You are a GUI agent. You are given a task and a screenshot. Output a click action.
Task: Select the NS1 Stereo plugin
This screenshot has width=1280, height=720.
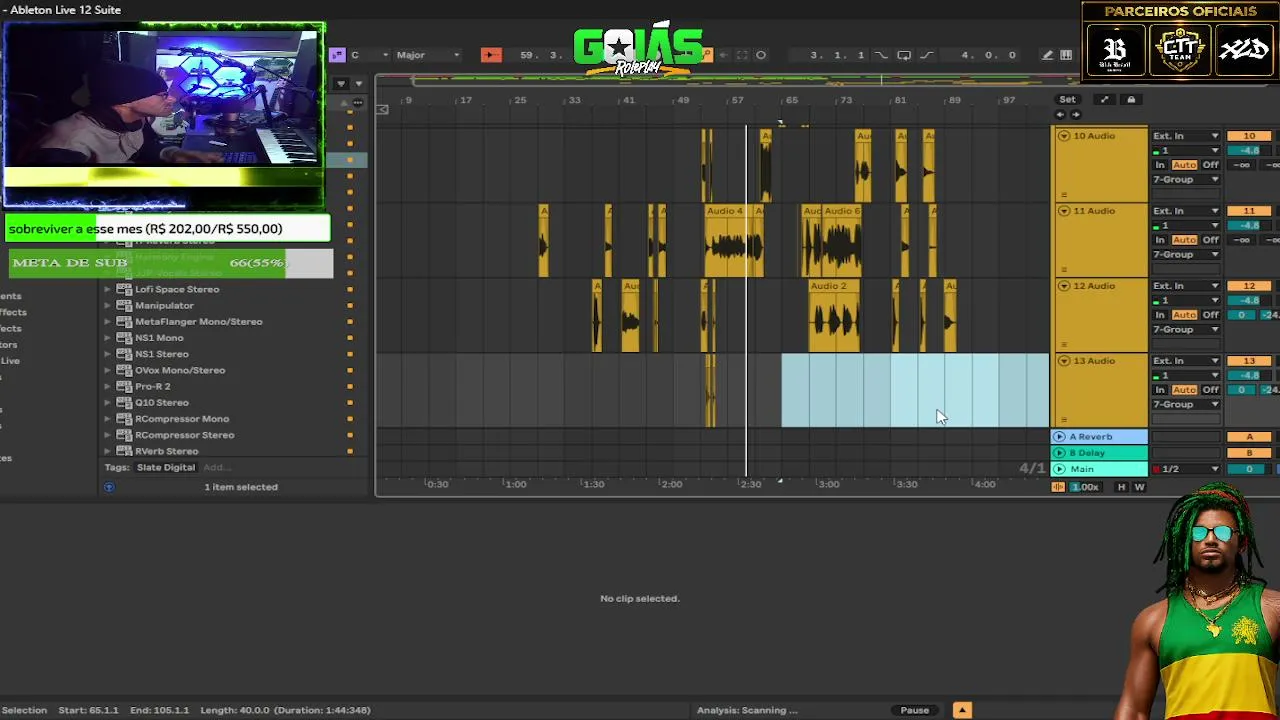162,354
